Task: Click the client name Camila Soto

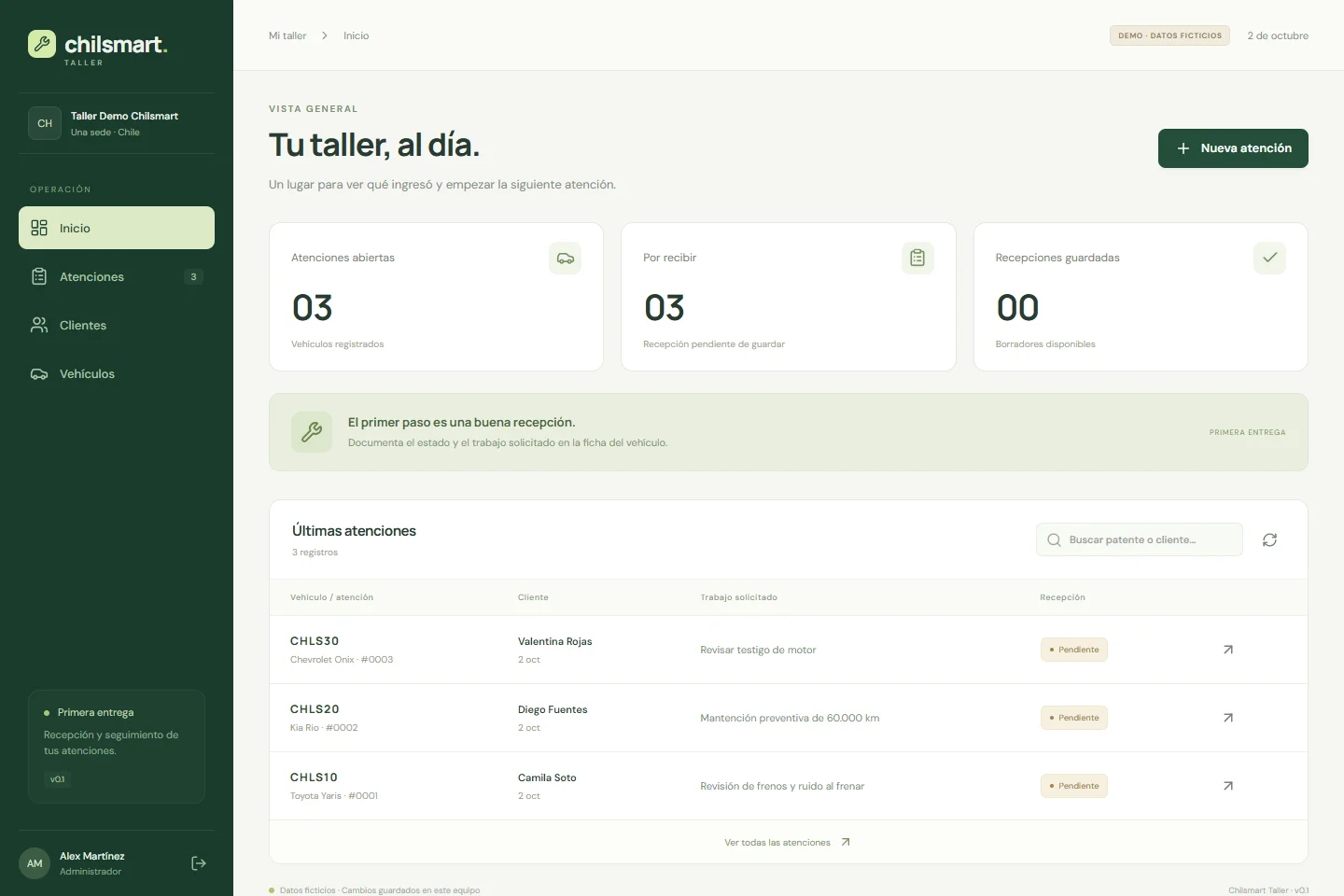Action: point(547,777)
